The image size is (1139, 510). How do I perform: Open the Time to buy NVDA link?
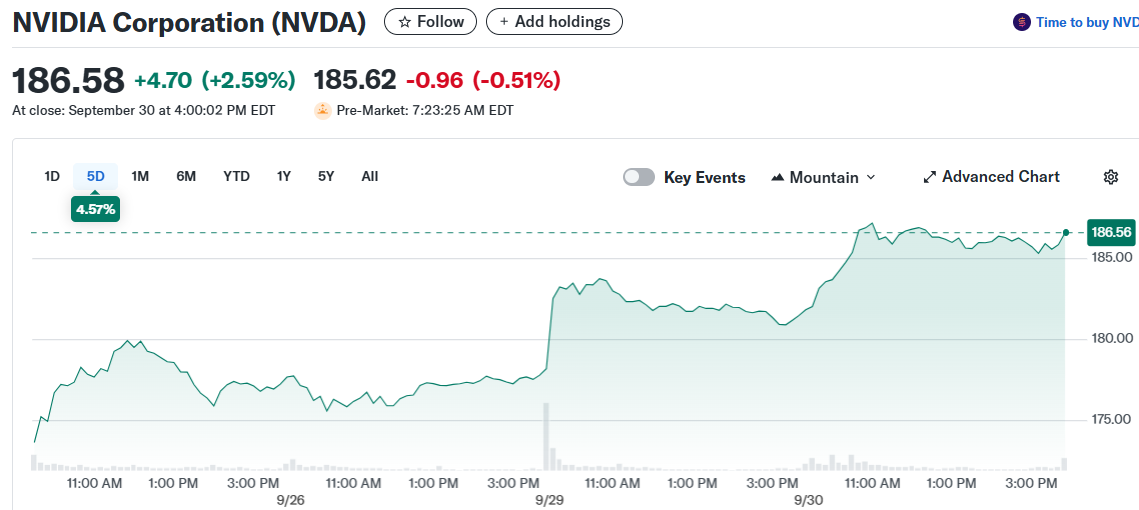pos(1086,22)
